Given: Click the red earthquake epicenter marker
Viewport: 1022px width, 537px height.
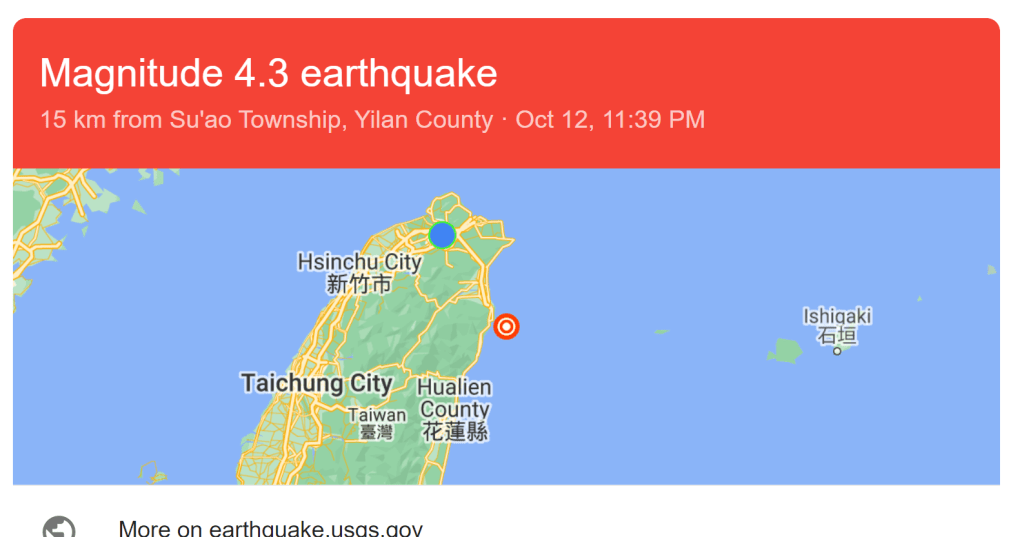Looking at the screenshot, I should pos(506,327).
